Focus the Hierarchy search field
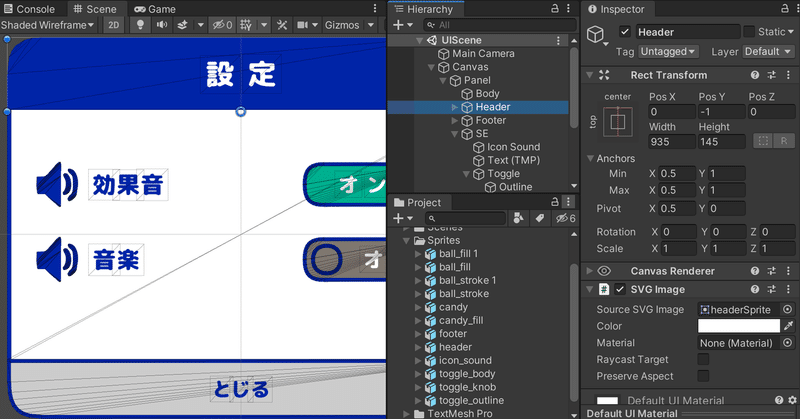The width and height of the screenshot is (800, 419). [499, 24]
